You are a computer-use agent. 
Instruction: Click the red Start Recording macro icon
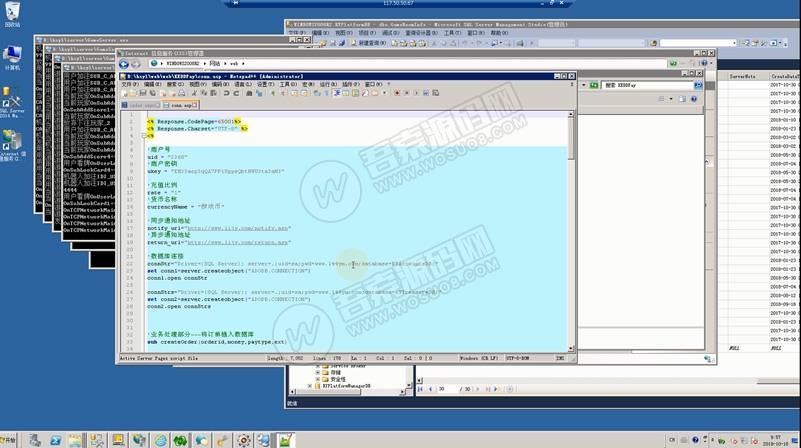[x=397, y=93]
